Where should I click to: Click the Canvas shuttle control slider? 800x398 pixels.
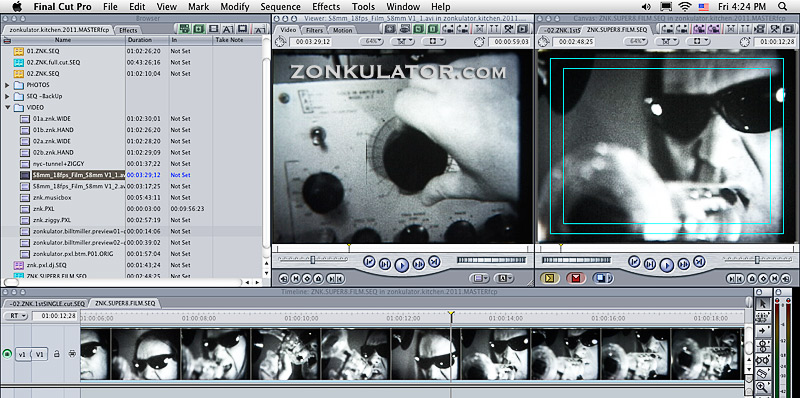[x=758, y=260]
